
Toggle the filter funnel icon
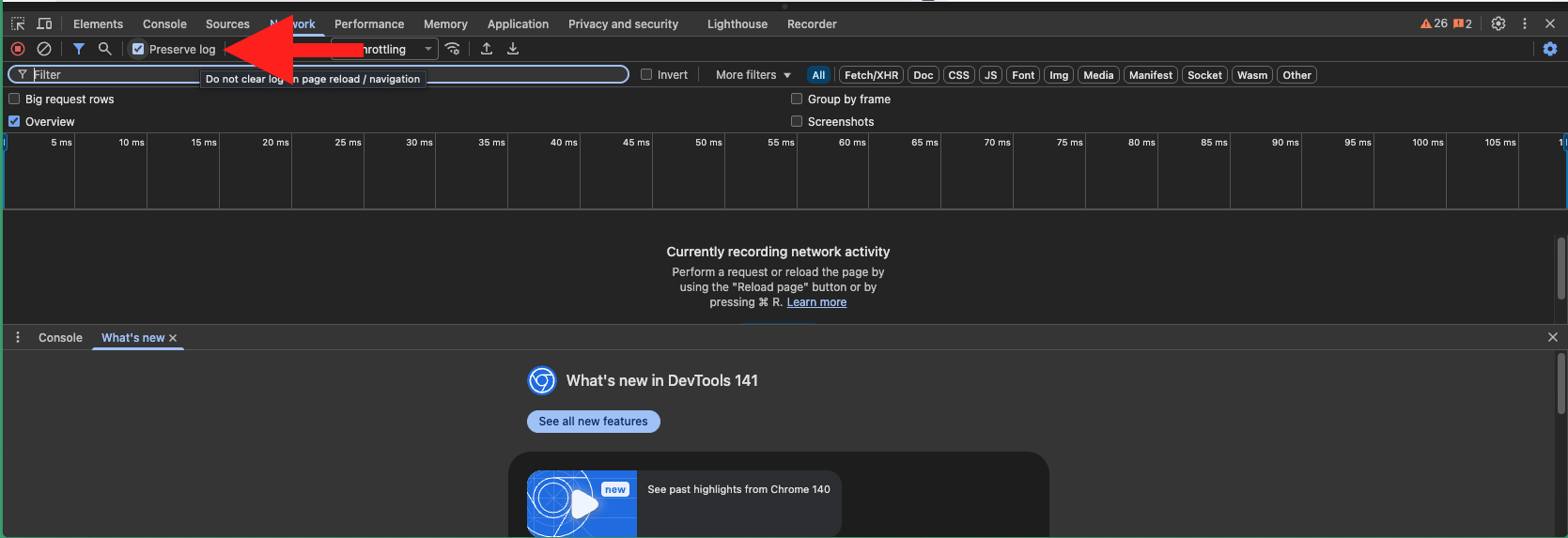[x=79, y=49]
